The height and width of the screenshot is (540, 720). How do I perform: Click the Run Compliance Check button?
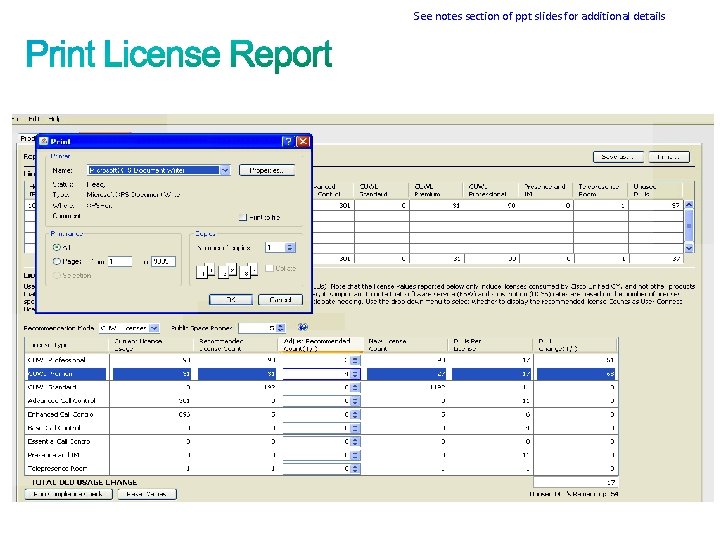coord(68,494)
